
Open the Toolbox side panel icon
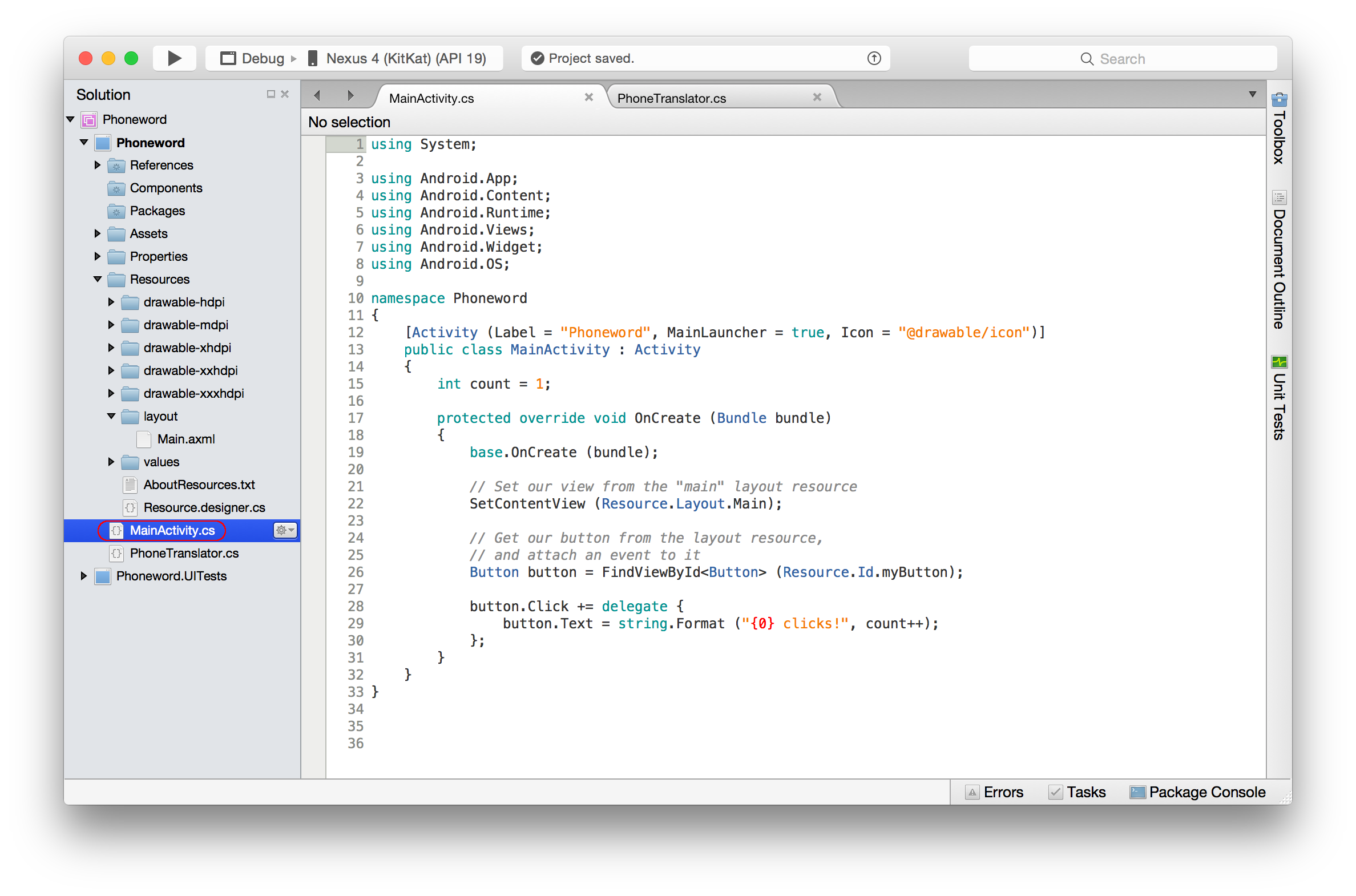click(1279, 100)
